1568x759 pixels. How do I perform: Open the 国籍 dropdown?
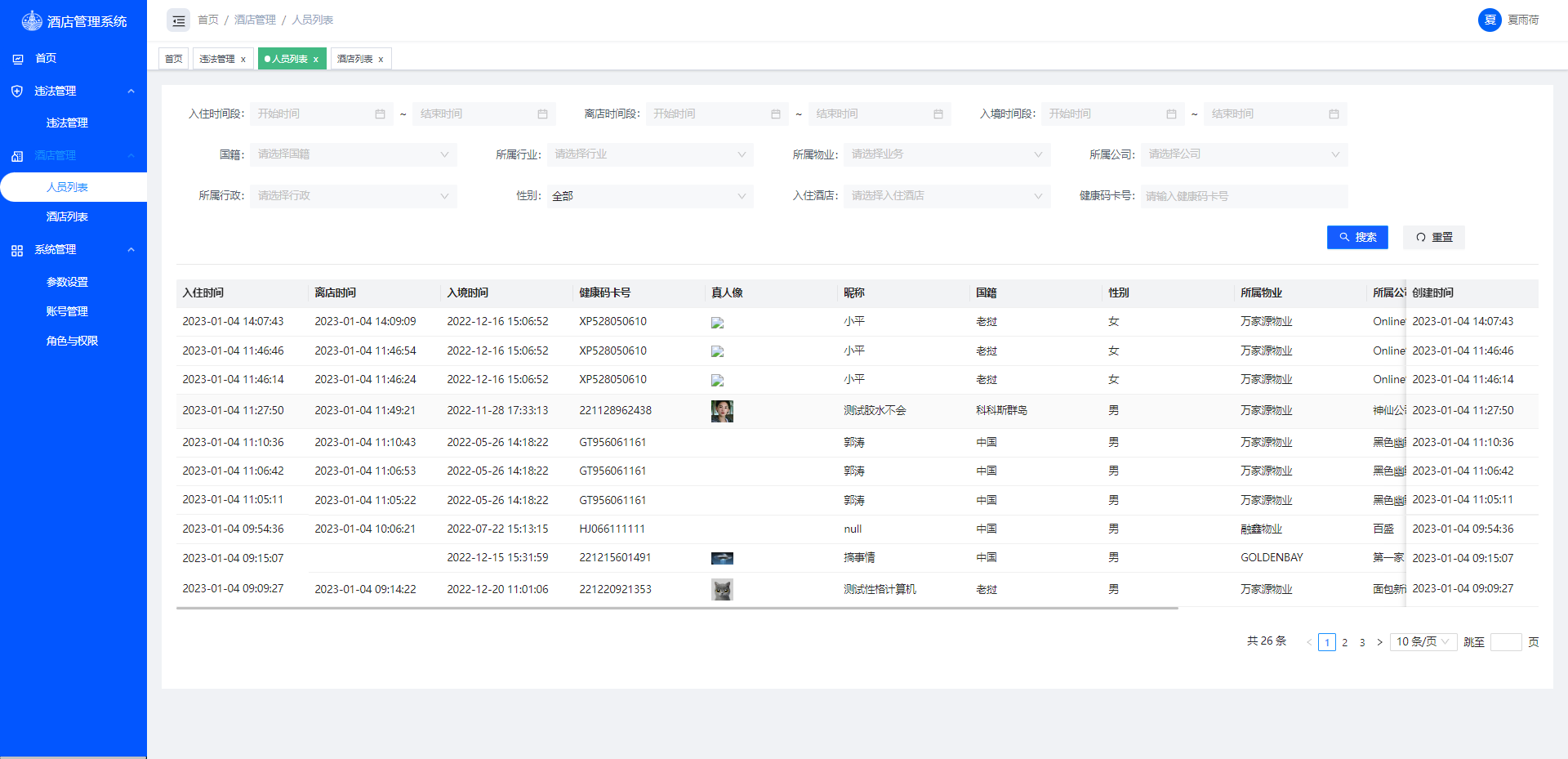354,154
